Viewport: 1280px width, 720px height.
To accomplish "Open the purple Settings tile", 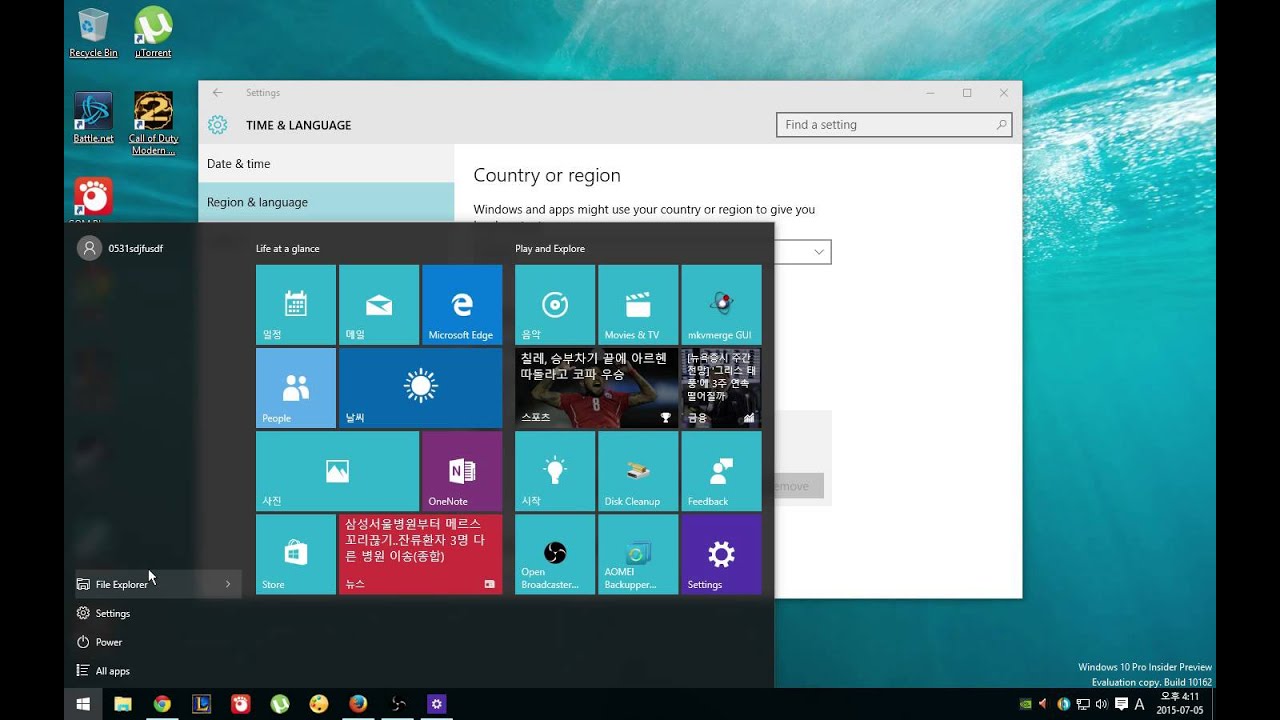I will click(721, 554).
